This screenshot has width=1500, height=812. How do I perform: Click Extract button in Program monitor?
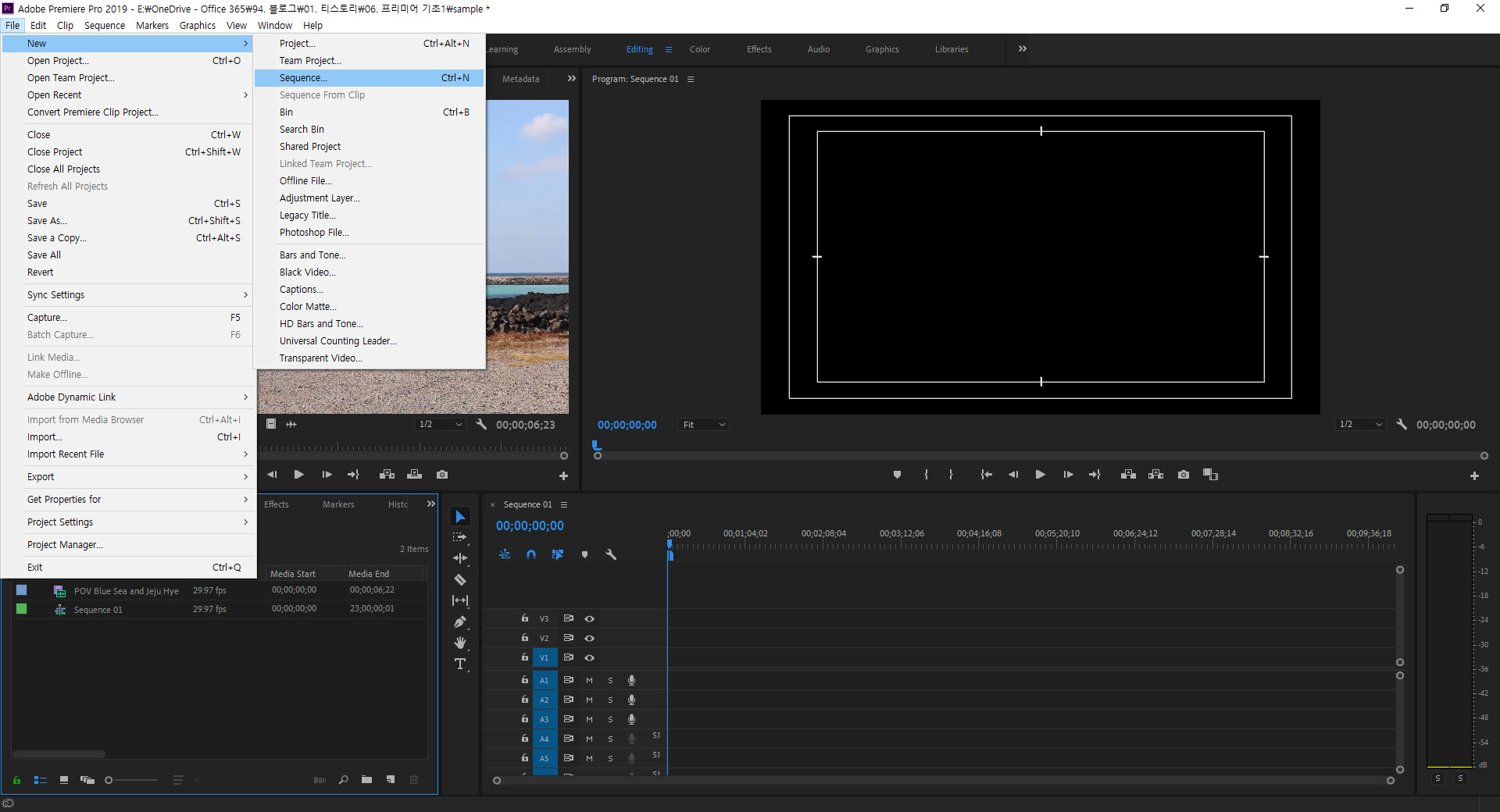point(1156,475)
